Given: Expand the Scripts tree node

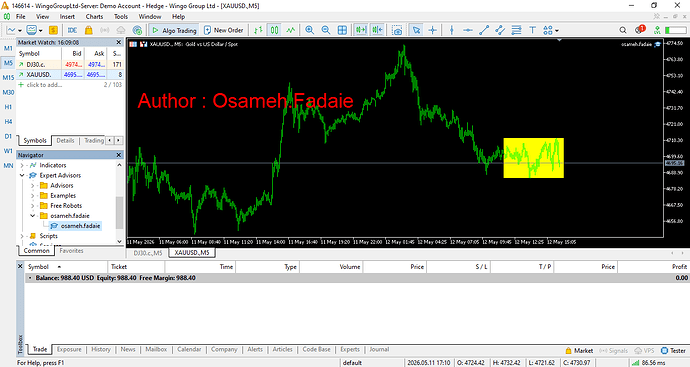Looking at the screenshot, I should (22, 236).
